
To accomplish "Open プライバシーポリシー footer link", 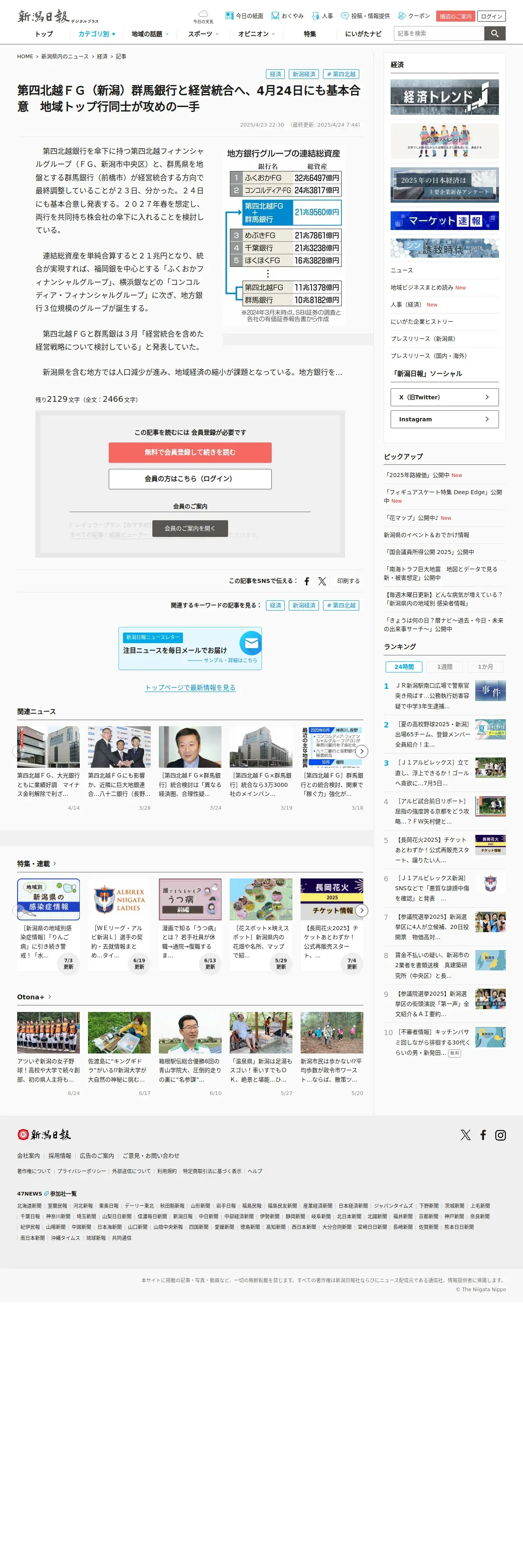I will [x=81, y=1171].
